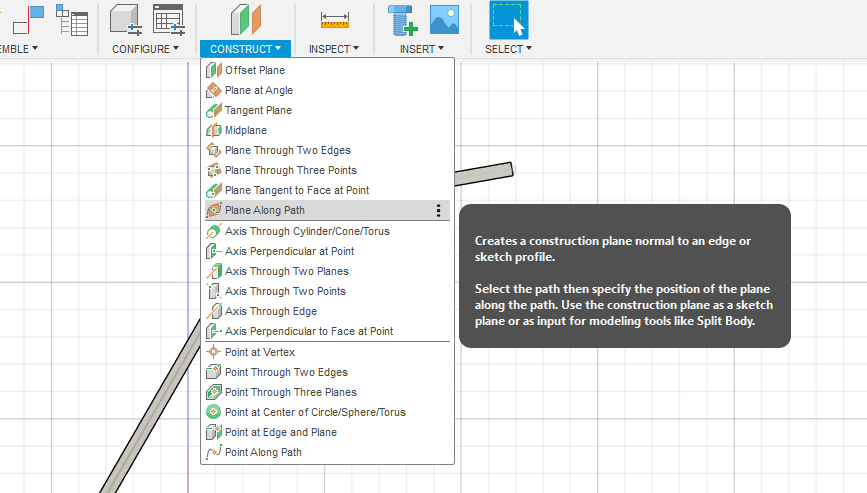Click the construct plane toolbar icon
This screenshot has height=493, width=867.
coord(246,19)
